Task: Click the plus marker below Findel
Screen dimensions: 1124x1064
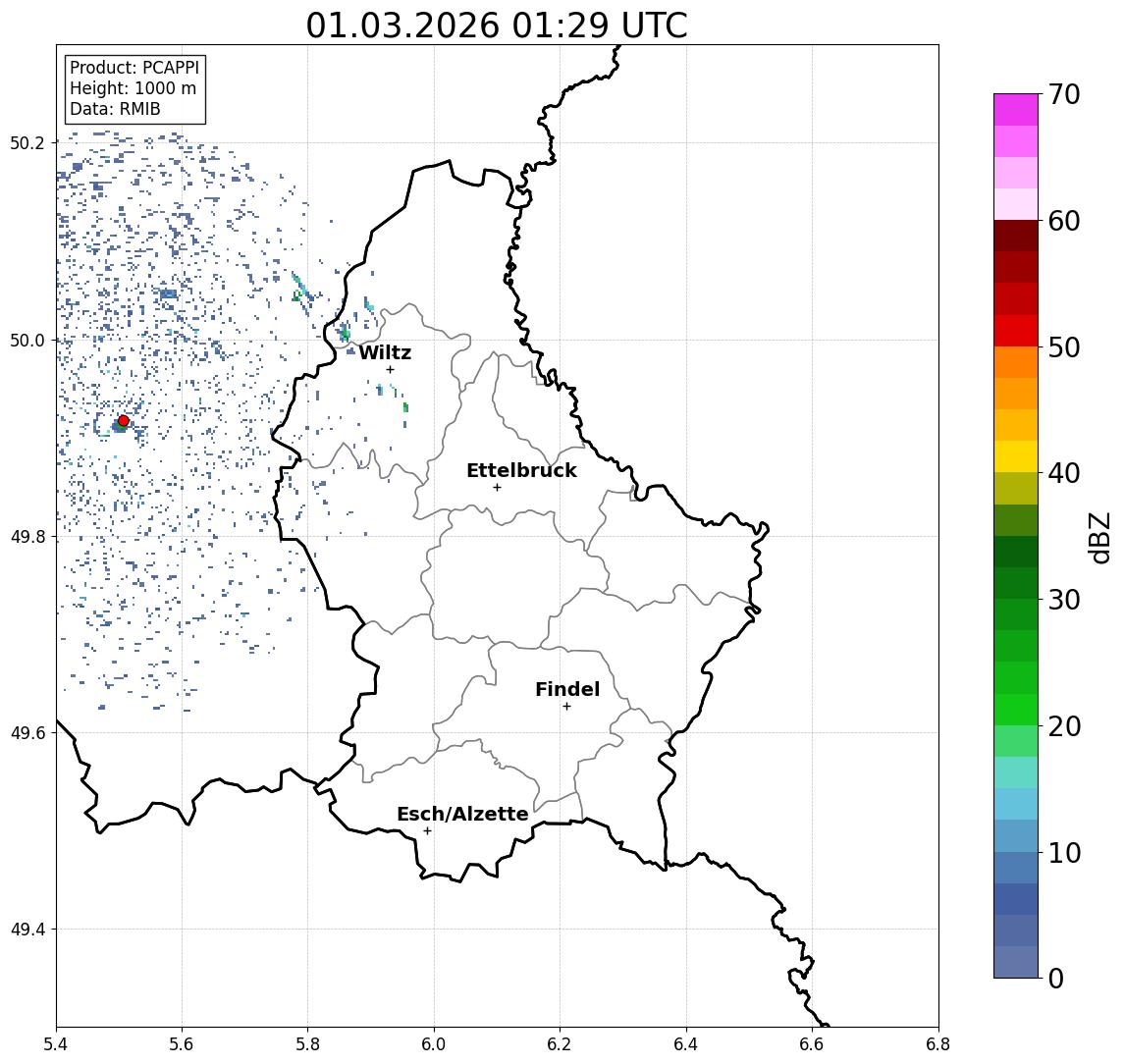Action: coord(566,707)
